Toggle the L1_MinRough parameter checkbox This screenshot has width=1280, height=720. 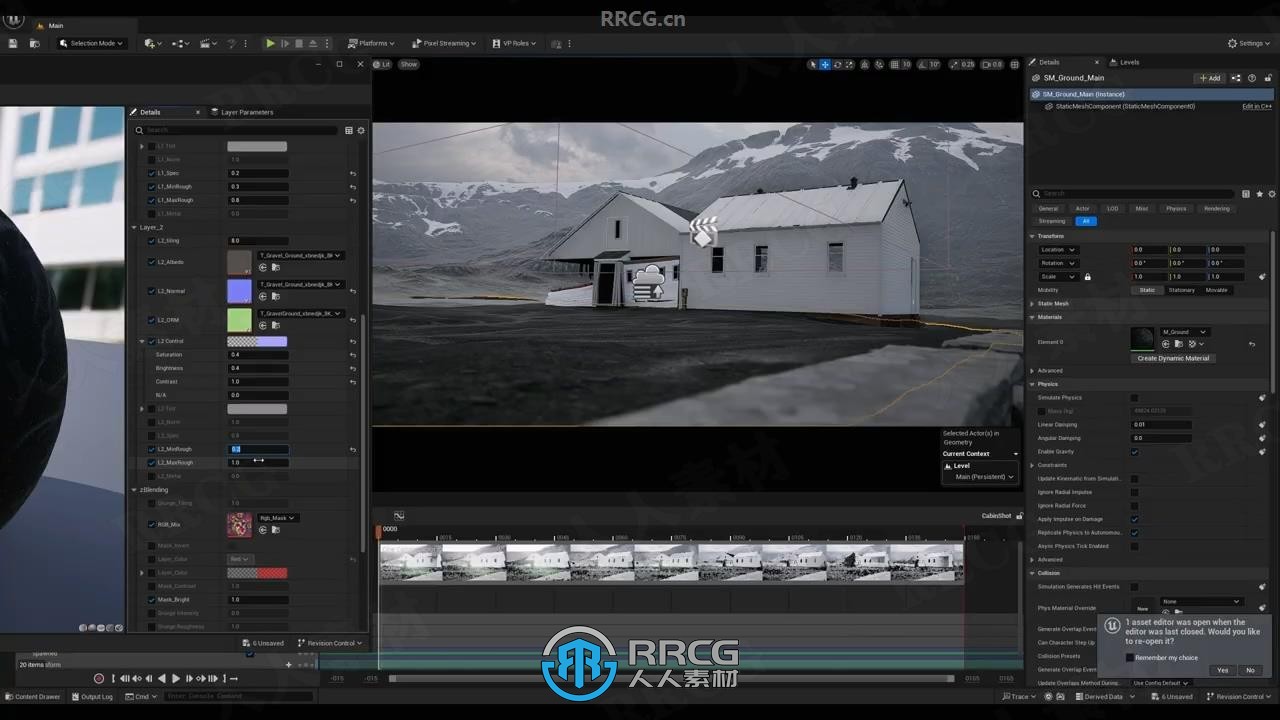[x=152, y=186]
